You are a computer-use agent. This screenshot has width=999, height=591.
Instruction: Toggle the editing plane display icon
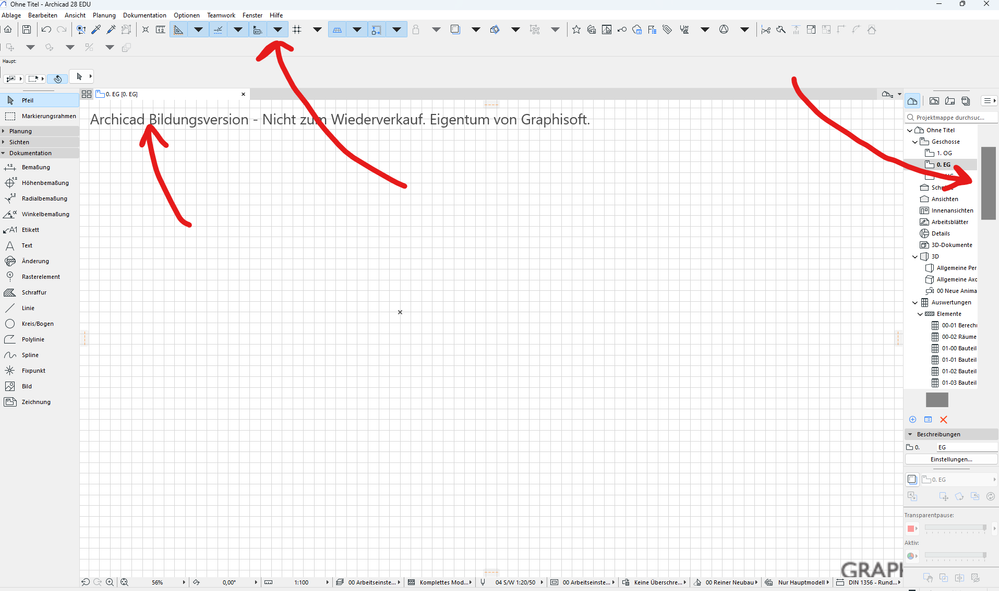click(337, 29)
